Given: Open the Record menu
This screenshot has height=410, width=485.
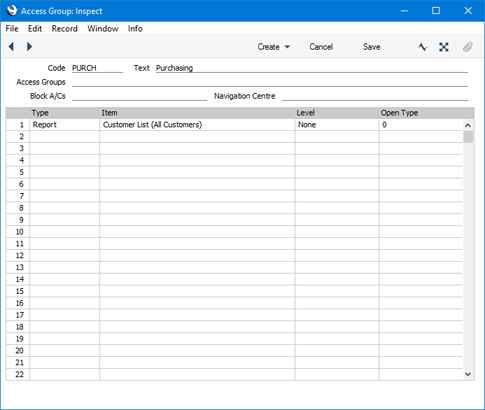Looking at the screenshot, I should [64, 29].
